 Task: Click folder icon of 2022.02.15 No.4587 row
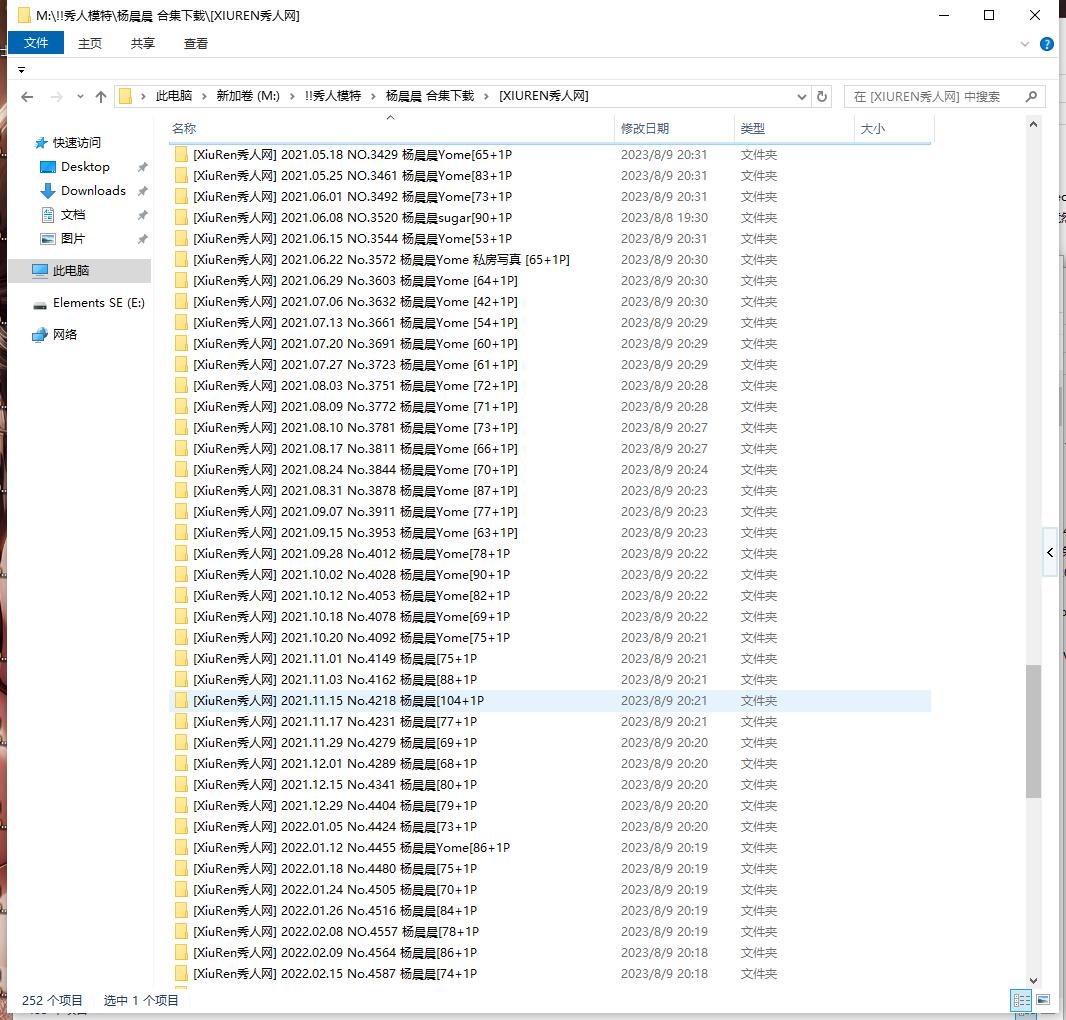(x=181, y=974)
